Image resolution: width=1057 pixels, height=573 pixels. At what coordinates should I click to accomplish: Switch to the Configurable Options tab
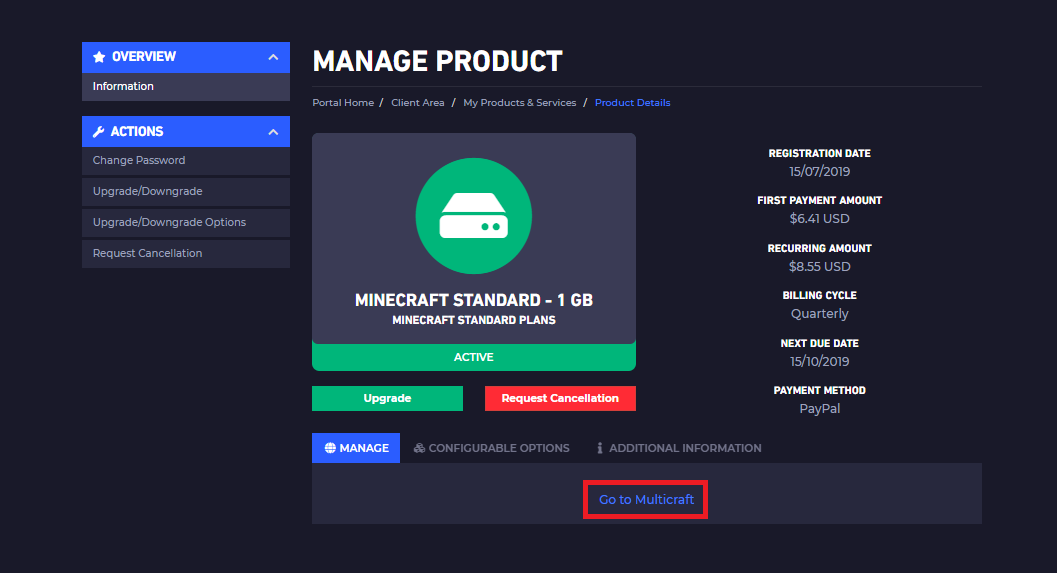pyautogui.click(x=491, y=448)
